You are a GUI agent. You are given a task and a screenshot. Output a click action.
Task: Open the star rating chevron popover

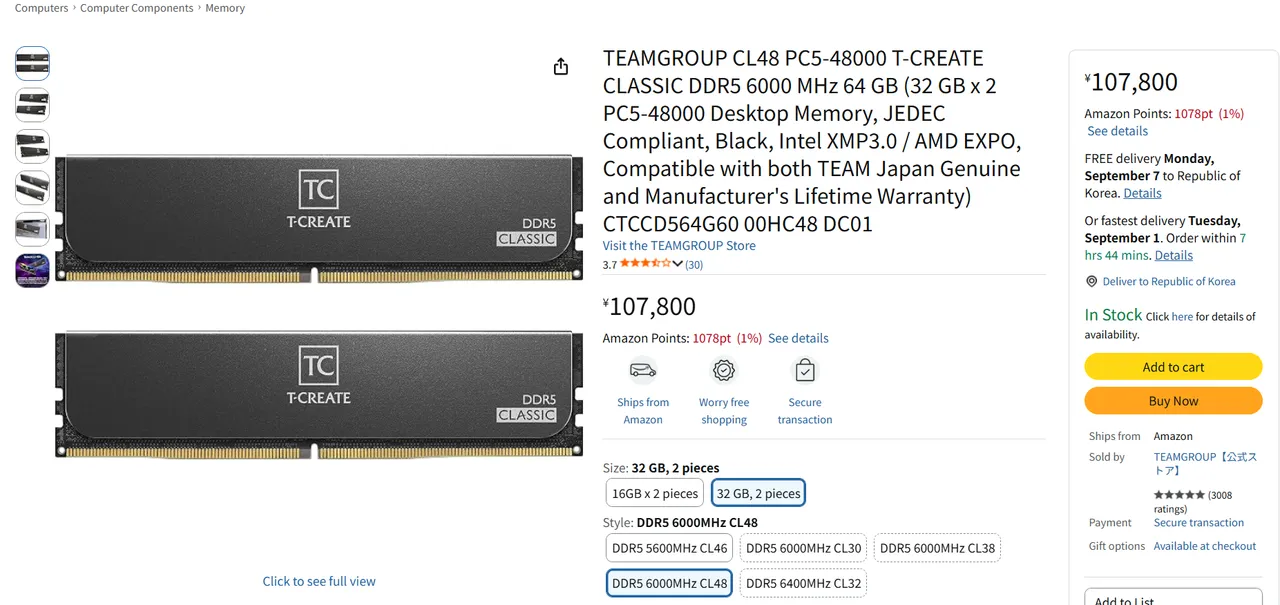point(678,264)
